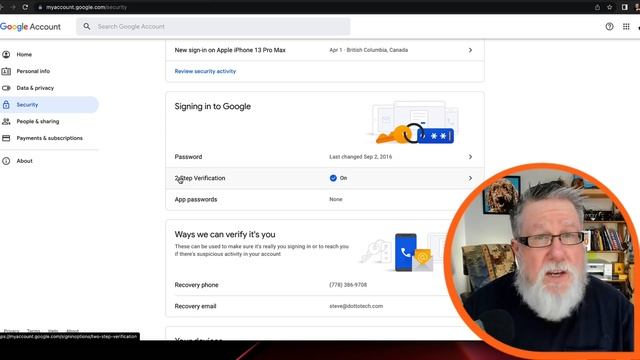The width and height of the screenshot is (640, 360).
Task: Open the 2-Step Verification row
Action: click(x=325, y=178)
